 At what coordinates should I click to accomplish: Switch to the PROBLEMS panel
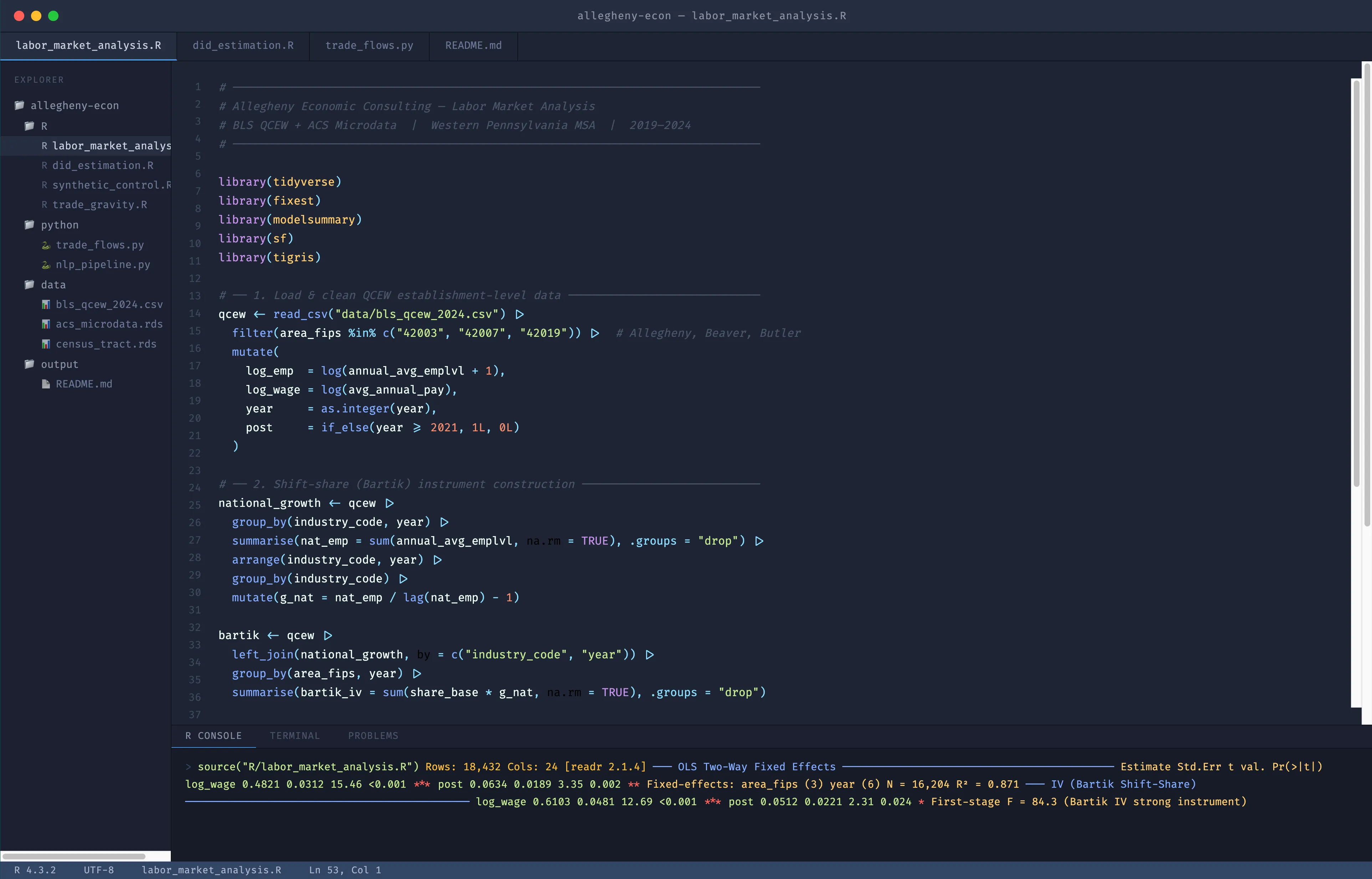pos(373,736)
